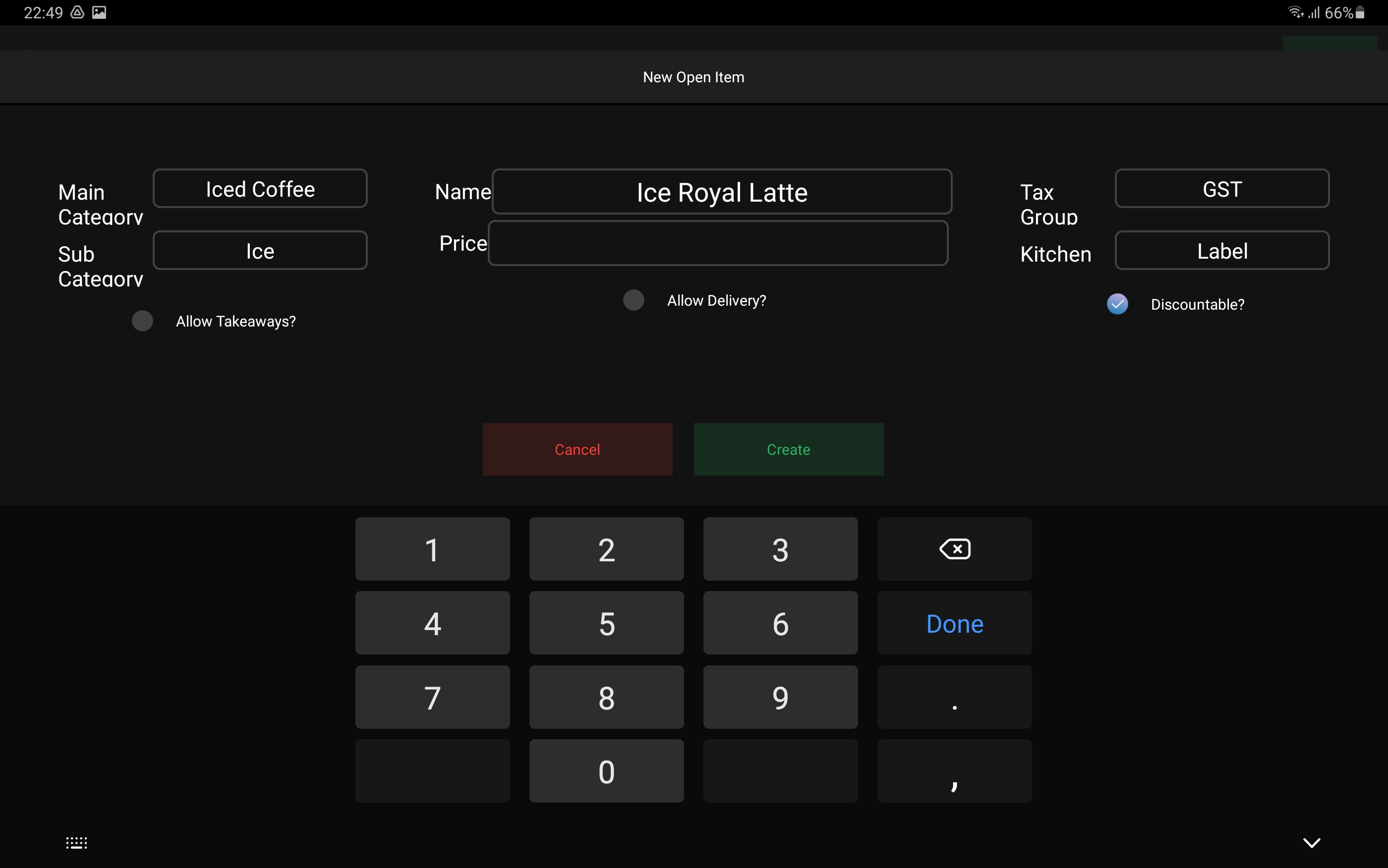Enable Allow Takeaways option

(x=142, y=321)
